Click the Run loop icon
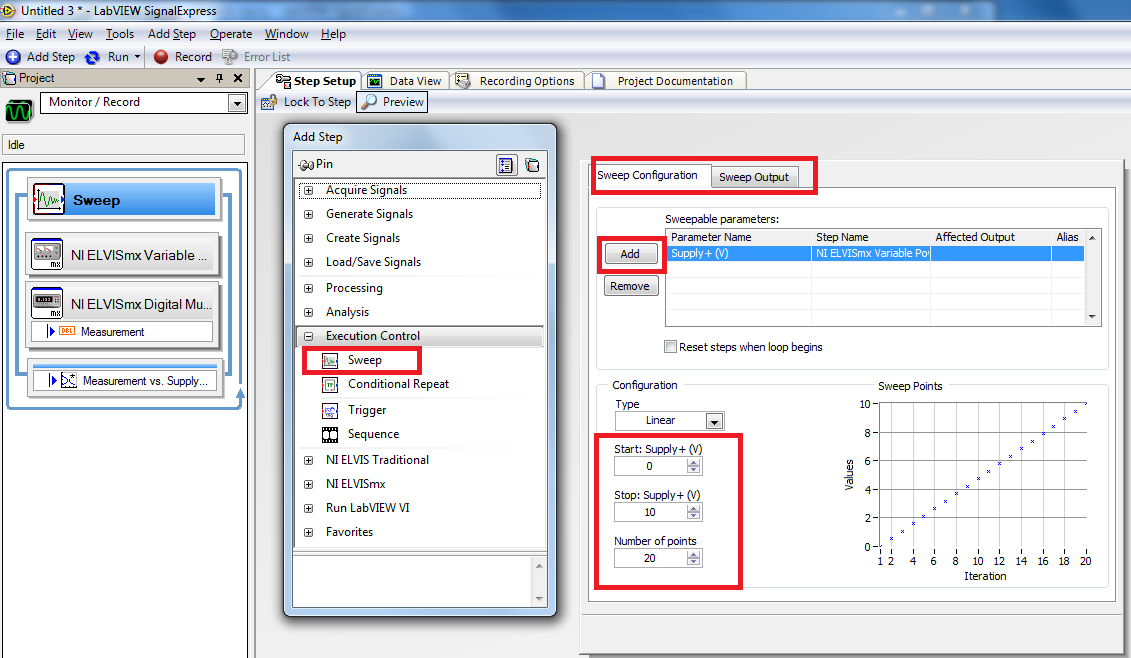 click(x=92, y=57)
